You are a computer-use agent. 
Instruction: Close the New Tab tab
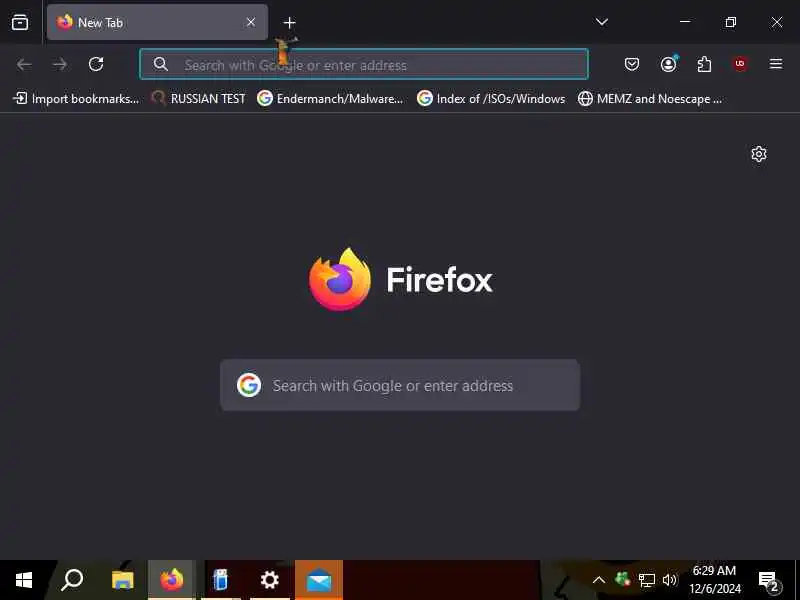point(251,22)
